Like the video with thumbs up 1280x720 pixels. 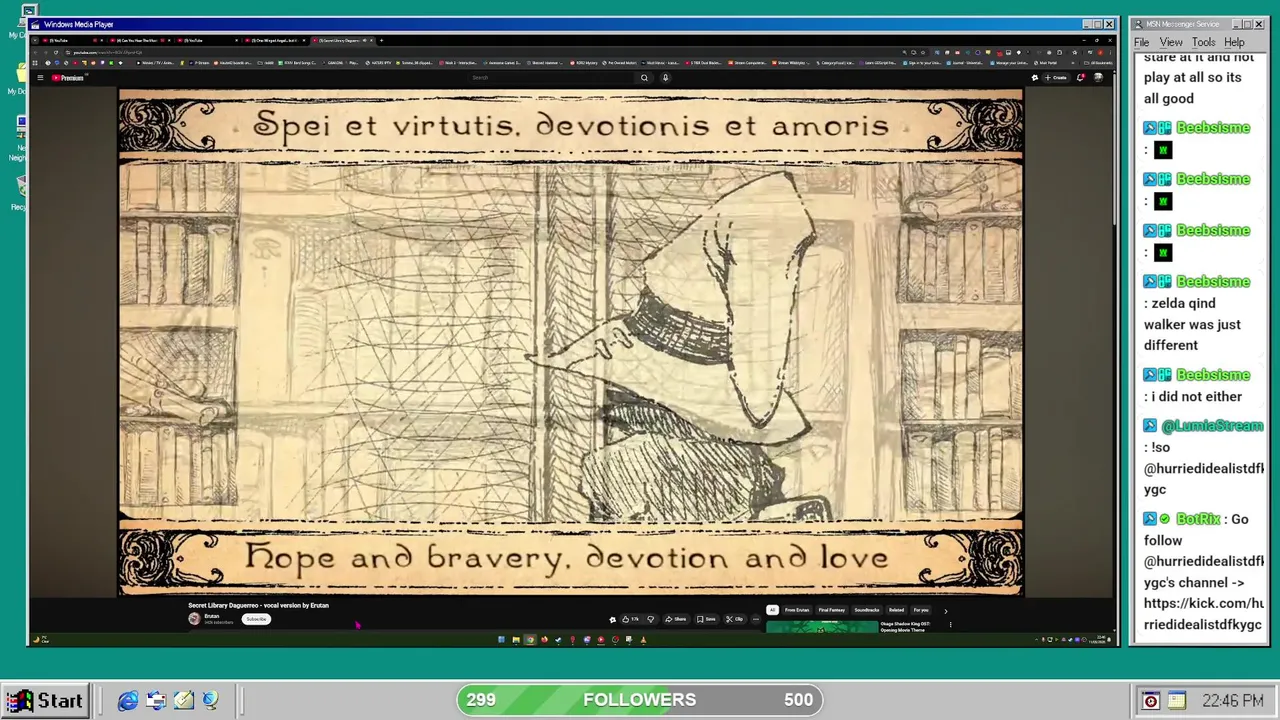coord(629,619)
